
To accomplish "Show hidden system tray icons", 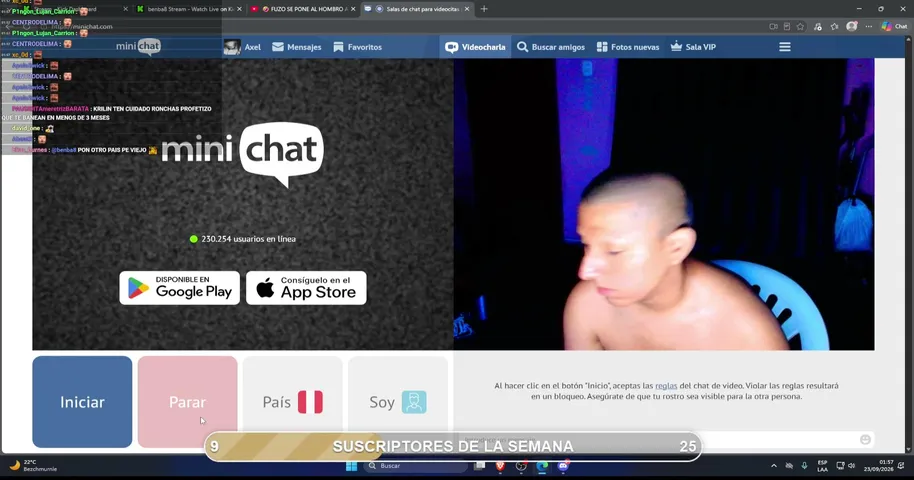I will [774, 466].
